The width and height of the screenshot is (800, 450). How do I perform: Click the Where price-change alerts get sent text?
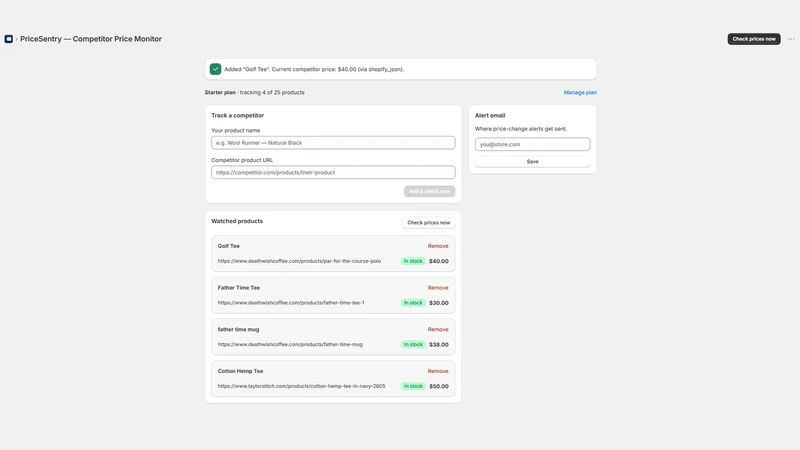[521, 129]
